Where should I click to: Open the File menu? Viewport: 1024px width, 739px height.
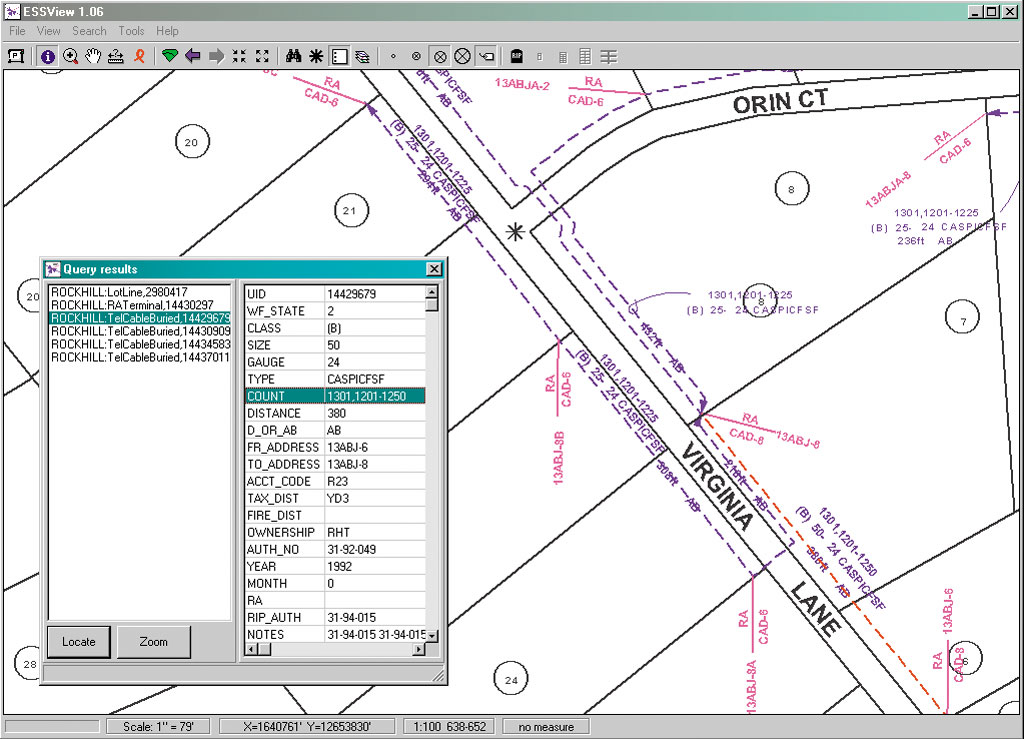pyautogui.click(x=17, y=31)
